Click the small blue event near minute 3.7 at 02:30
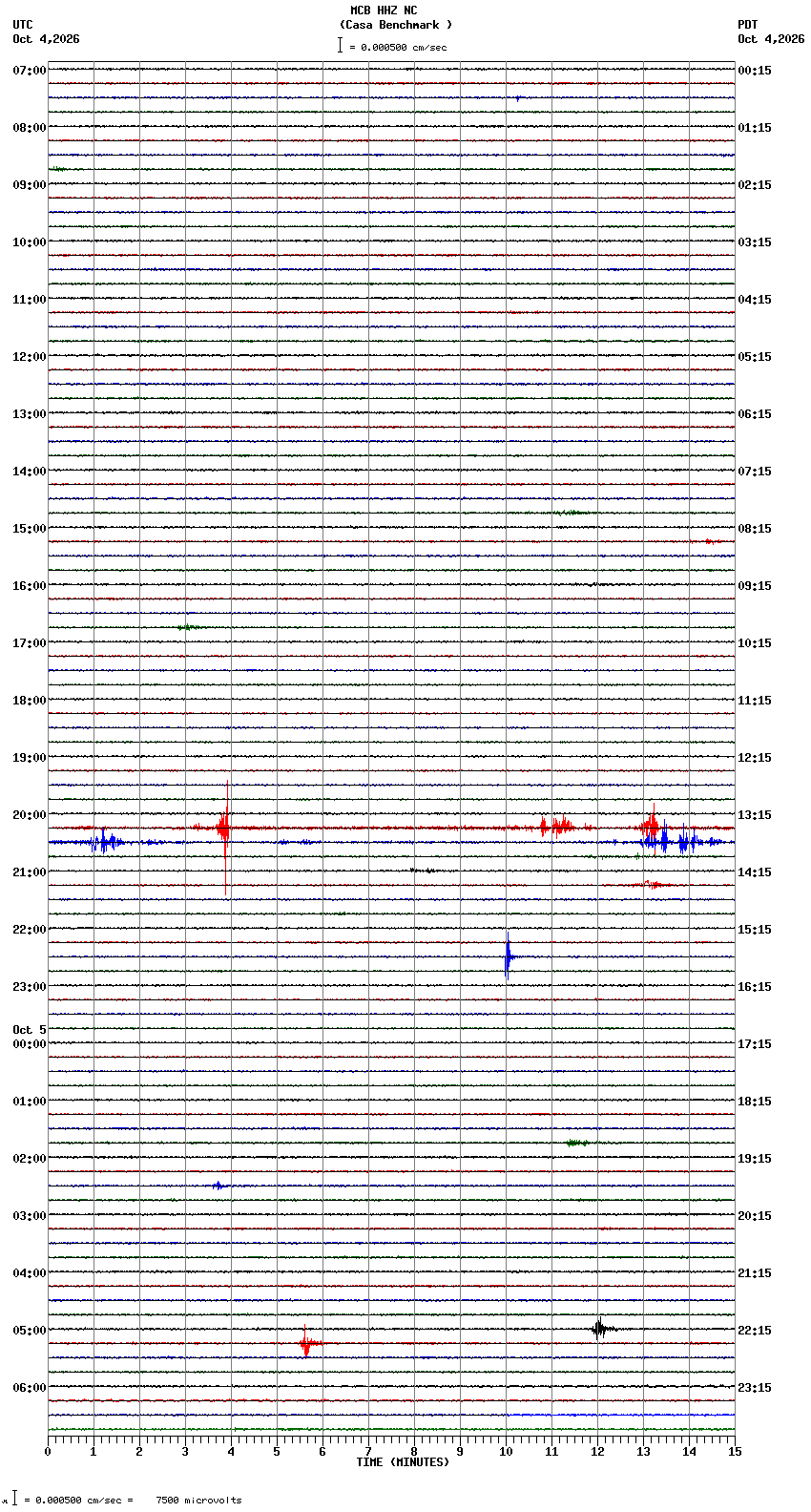811x1512 pixels. pos(218,1186)
